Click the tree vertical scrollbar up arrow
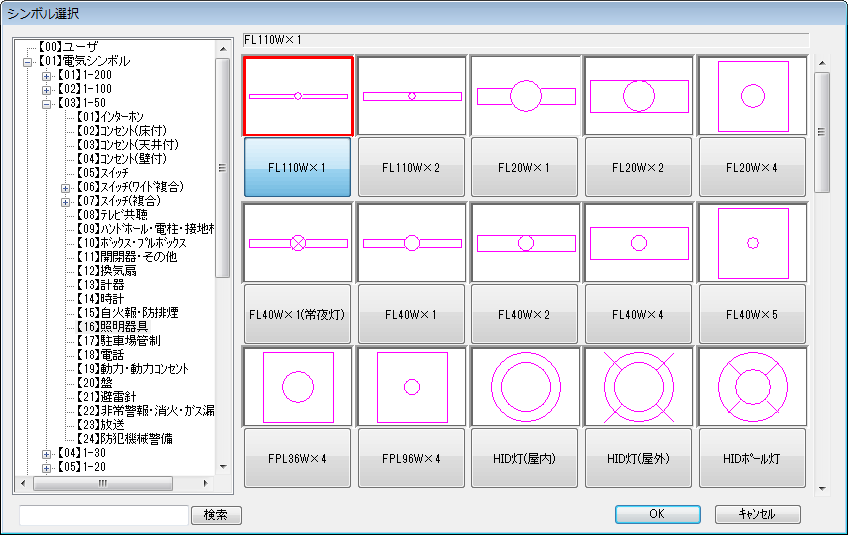The height and width of the screenshot is (535, 848). pyautogui.click(x=223, y=49)
